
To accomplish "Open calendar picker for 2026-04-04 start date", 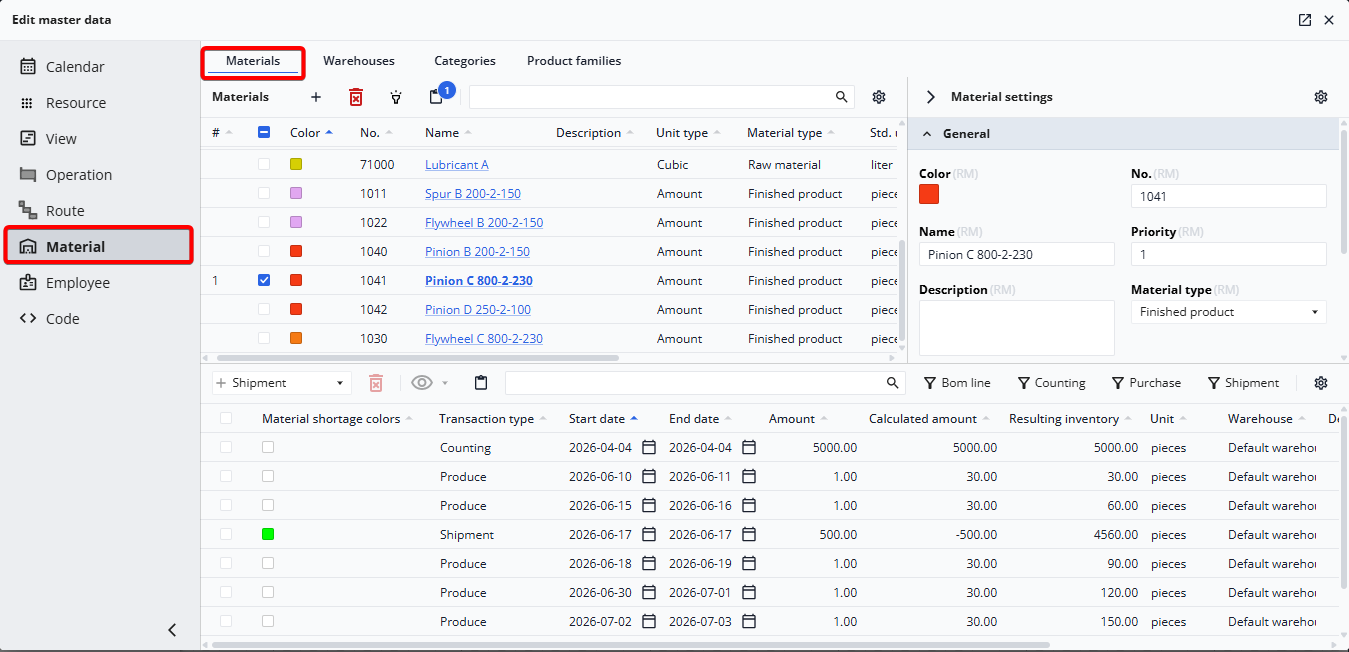I will [649, 448].
